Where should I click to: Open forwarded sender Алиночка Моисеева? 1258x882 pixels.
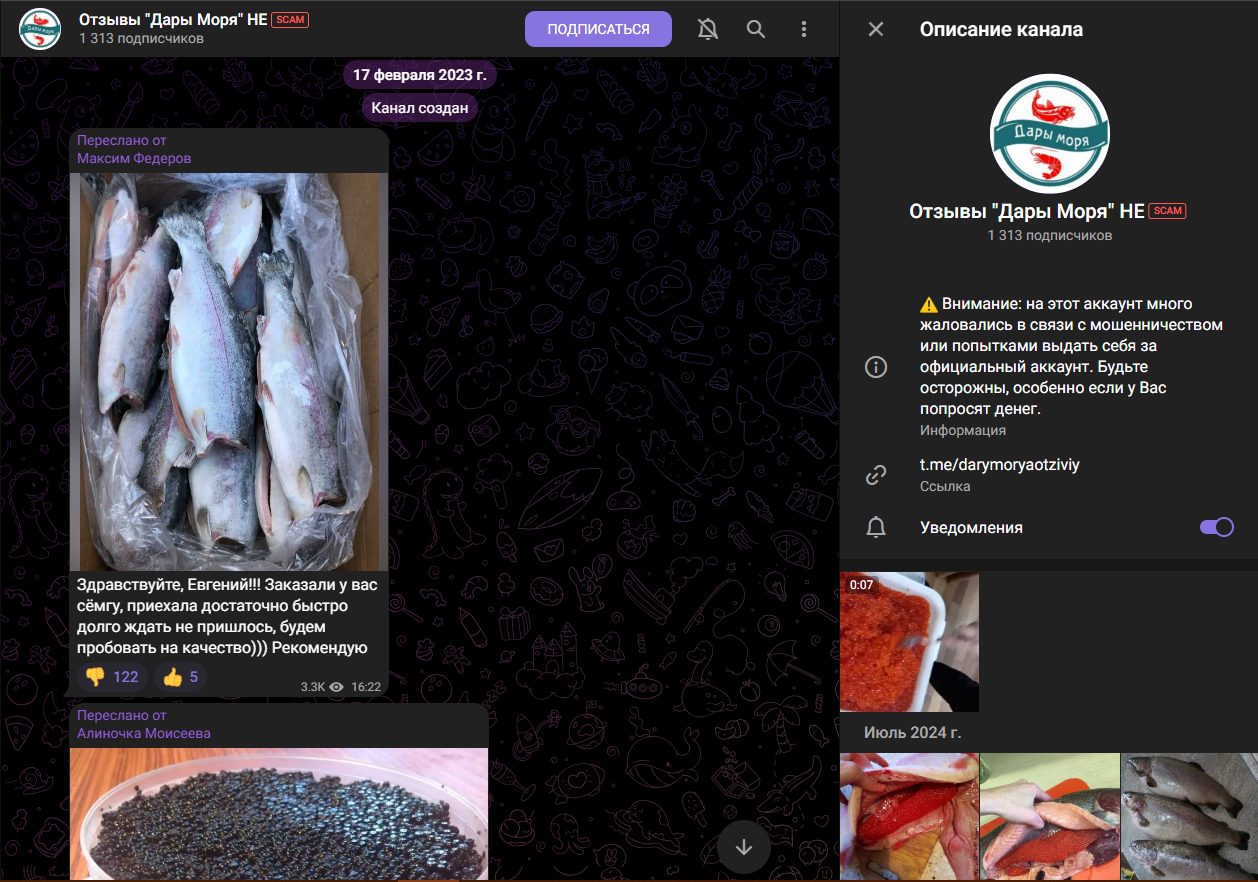tap(144, 733)
